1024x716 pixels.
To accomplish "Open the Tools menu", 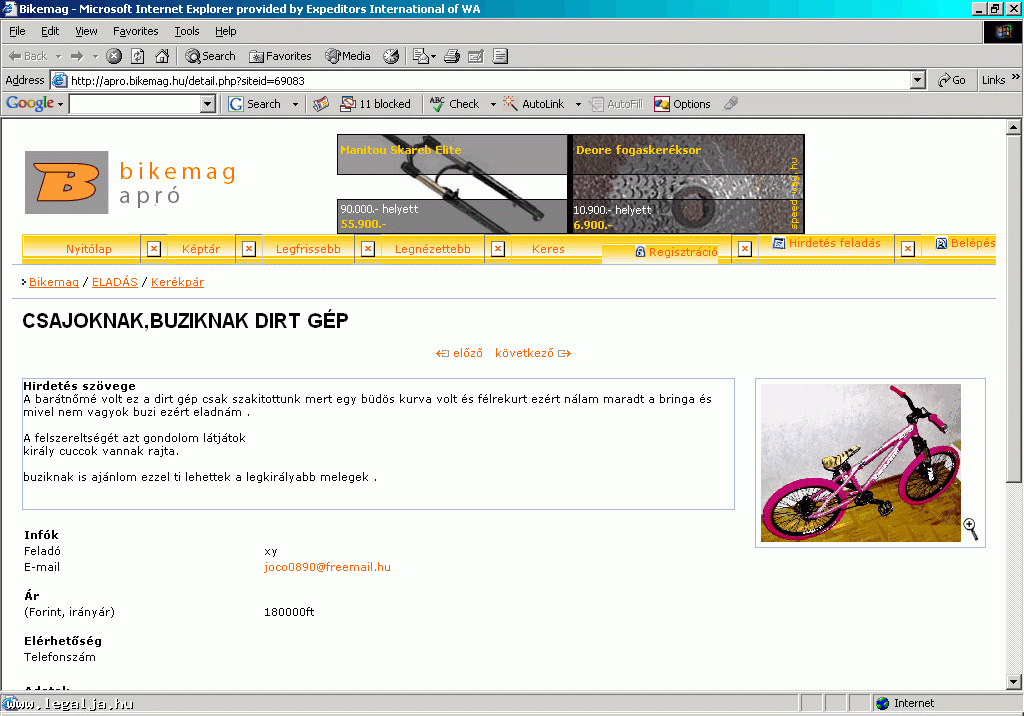I will tap(187, 31).
